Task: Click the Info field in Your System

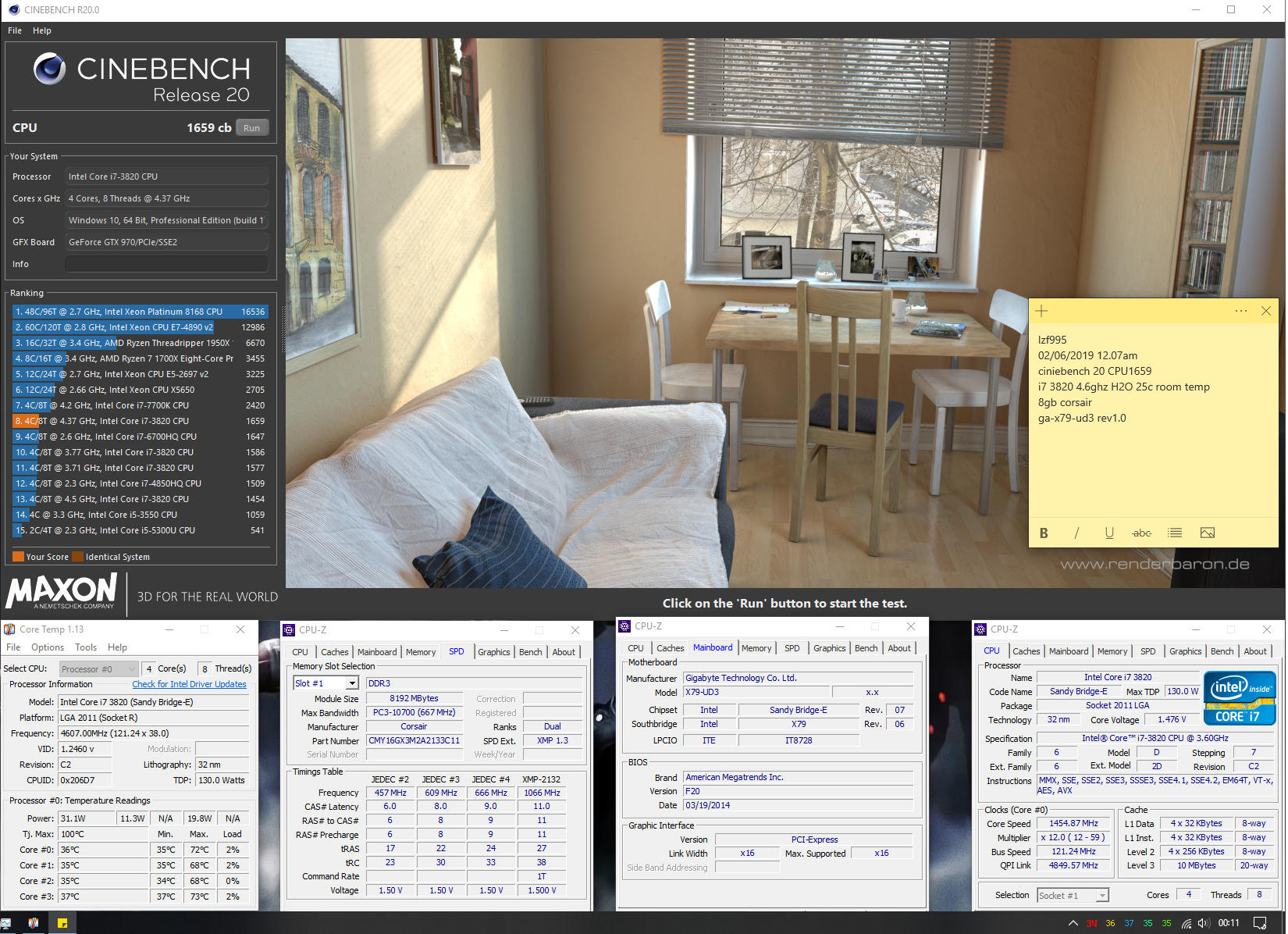Action: pos(166,264)
